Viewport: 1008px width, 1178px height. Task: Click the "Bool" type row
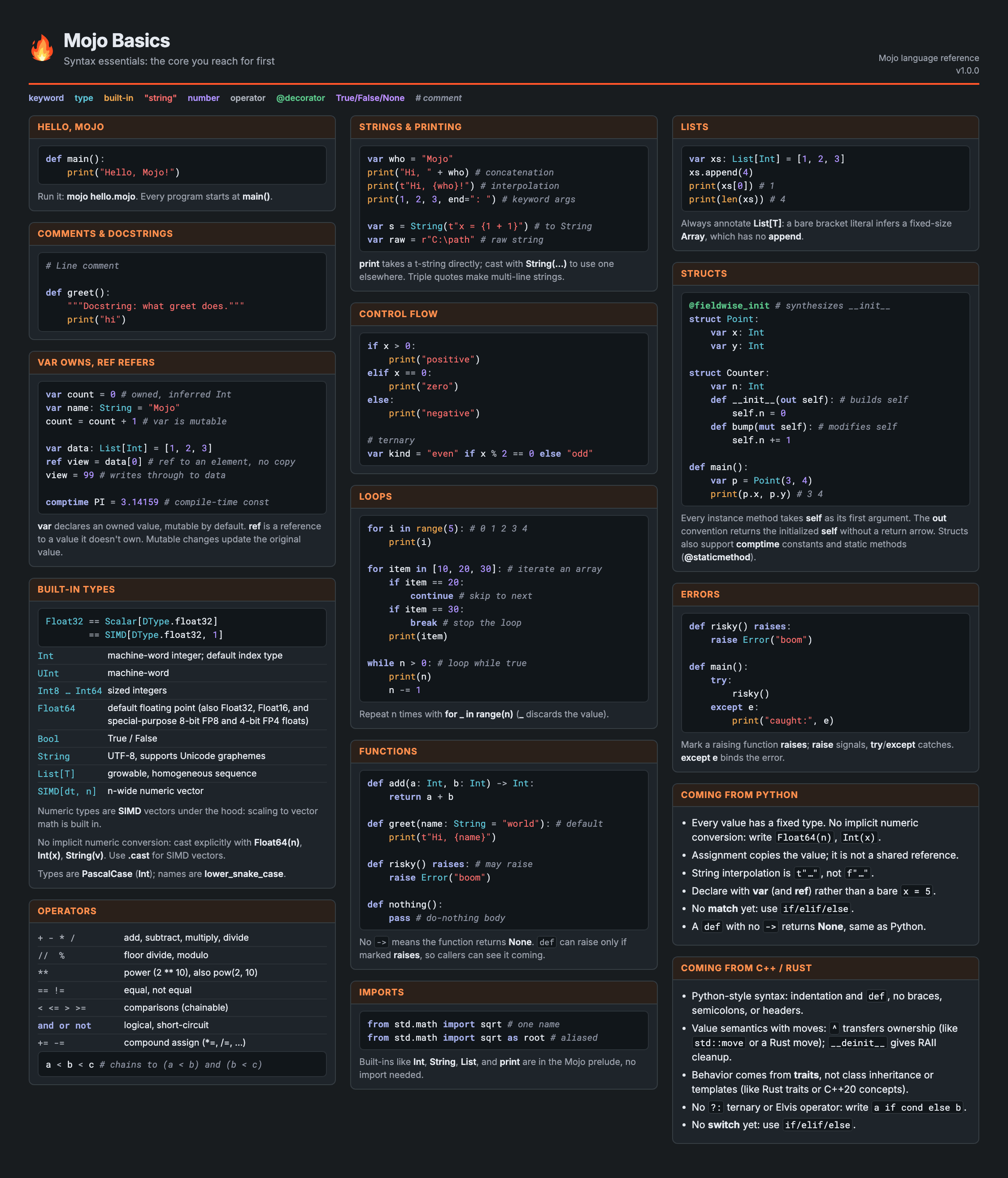pyautogui.click(x=182, y=738)
